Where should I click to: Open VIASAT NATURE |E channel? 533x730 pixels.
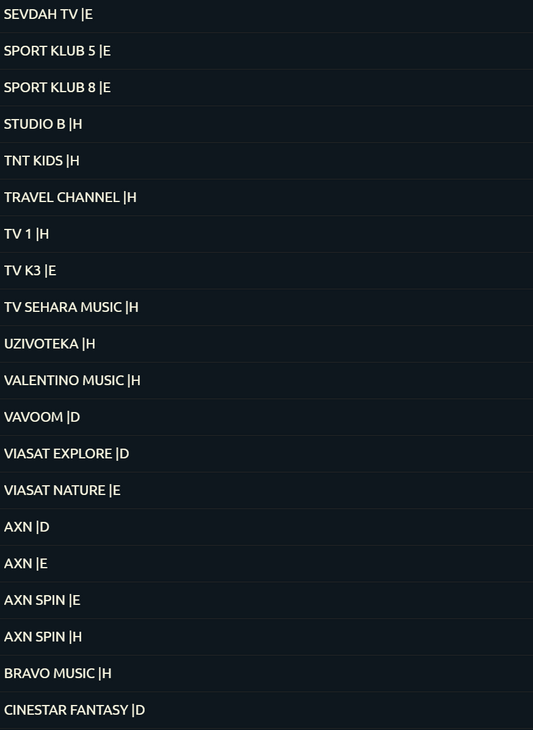(x=266, y=491)
